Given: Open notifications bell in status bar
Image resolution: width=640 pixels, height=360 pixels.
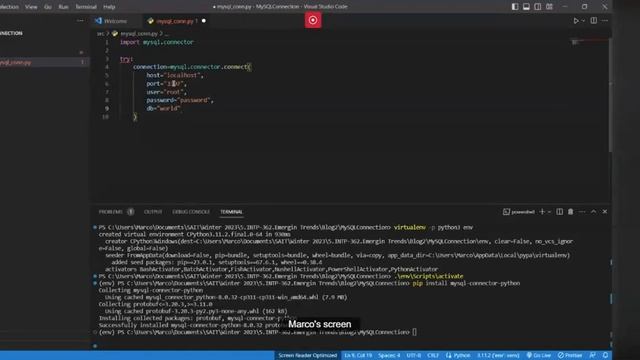Looking at the screenshot, I should click(x=606, y=356).
